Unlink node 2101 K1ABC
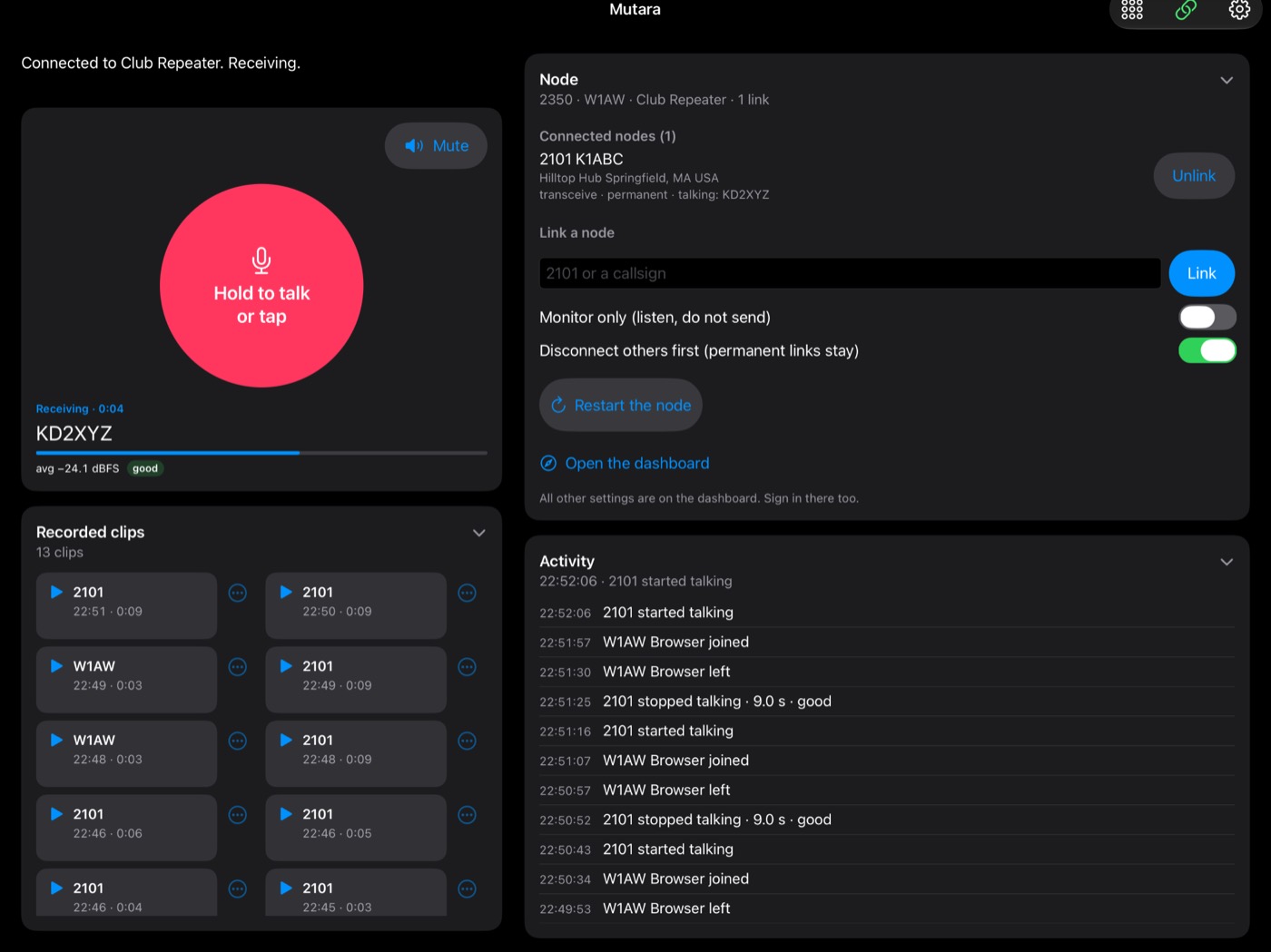 1194,176
